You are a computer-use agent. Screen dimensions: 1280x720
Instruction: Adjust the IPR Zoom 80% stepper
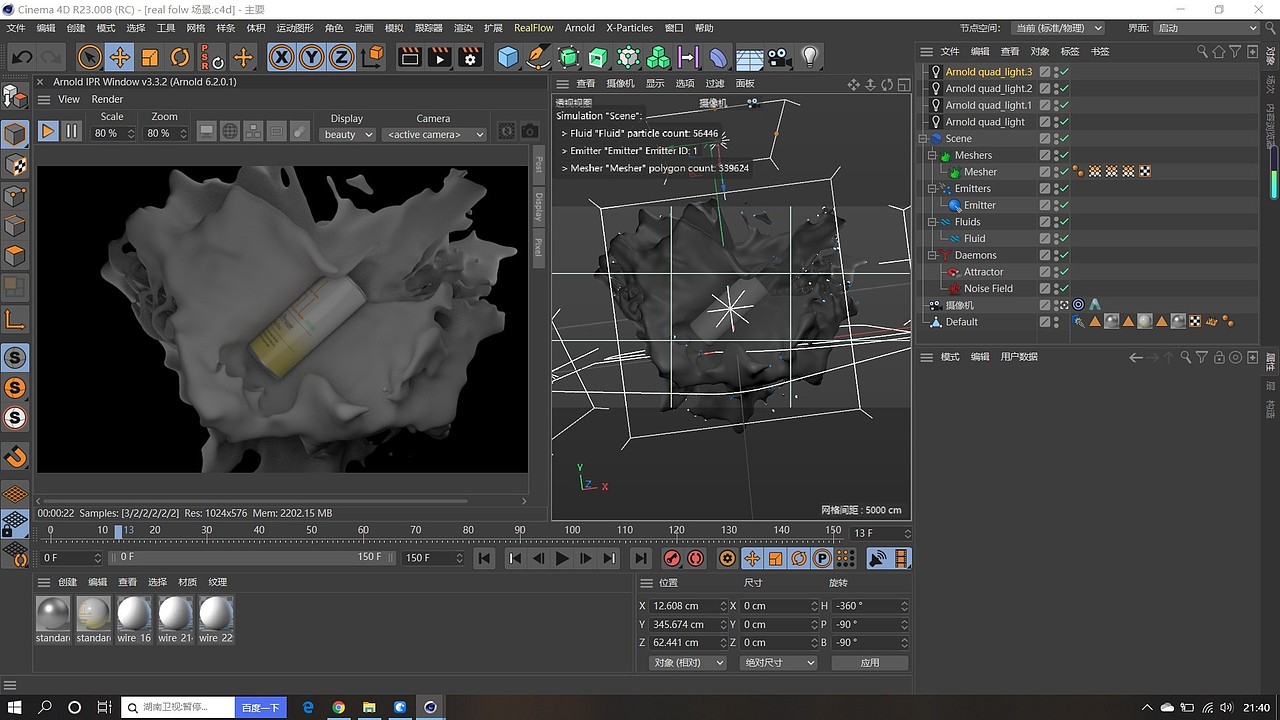183,134
